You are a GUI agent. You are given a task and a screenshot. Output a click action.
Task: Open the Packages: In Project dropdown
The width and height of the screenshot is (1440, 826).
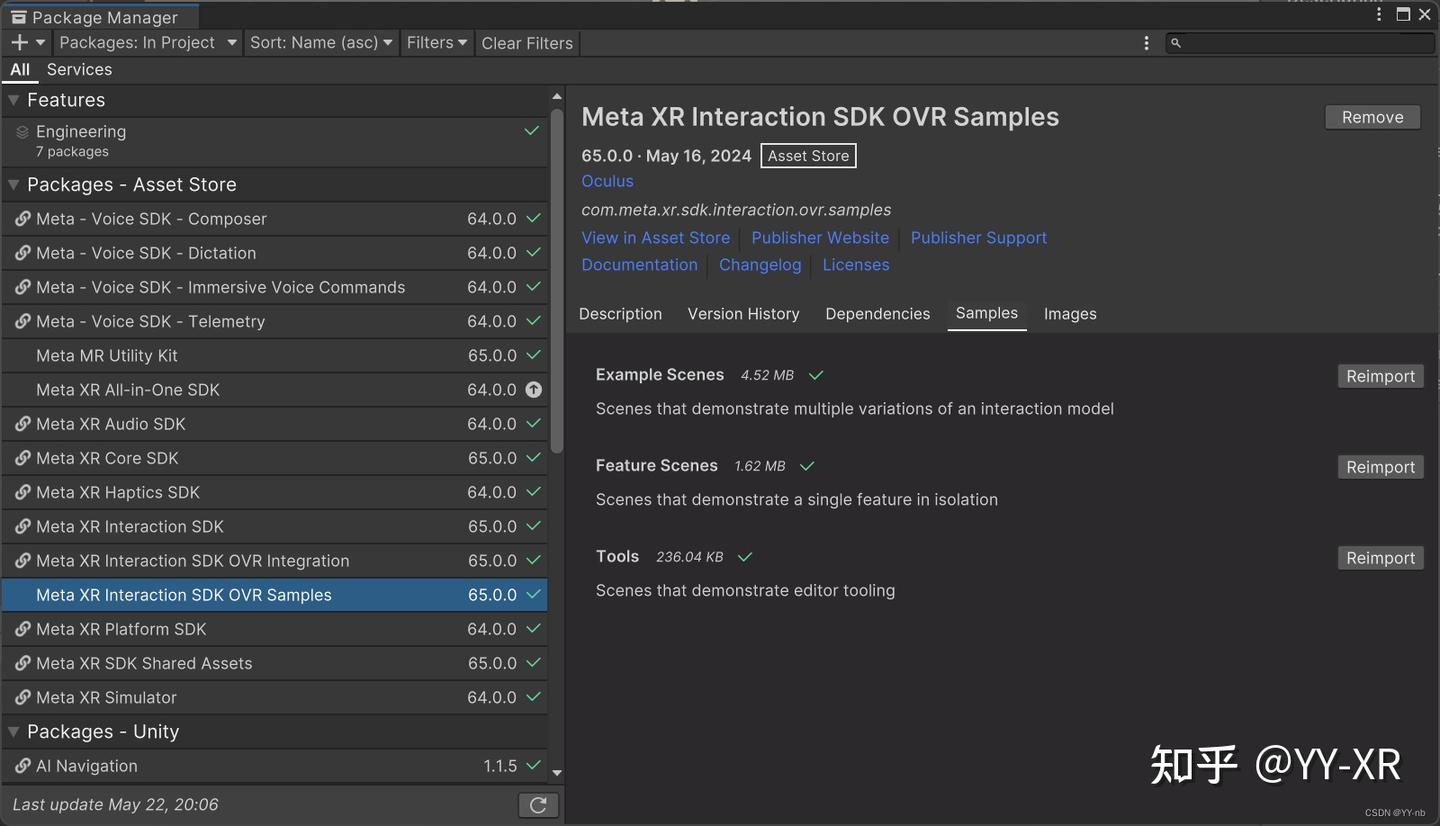tap(147, 43)
